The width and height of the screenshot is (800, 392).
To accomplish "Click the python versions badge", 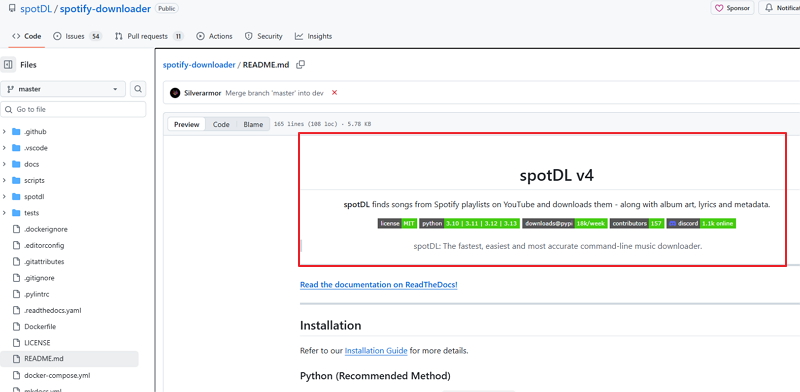I will [x=469, y=223].
